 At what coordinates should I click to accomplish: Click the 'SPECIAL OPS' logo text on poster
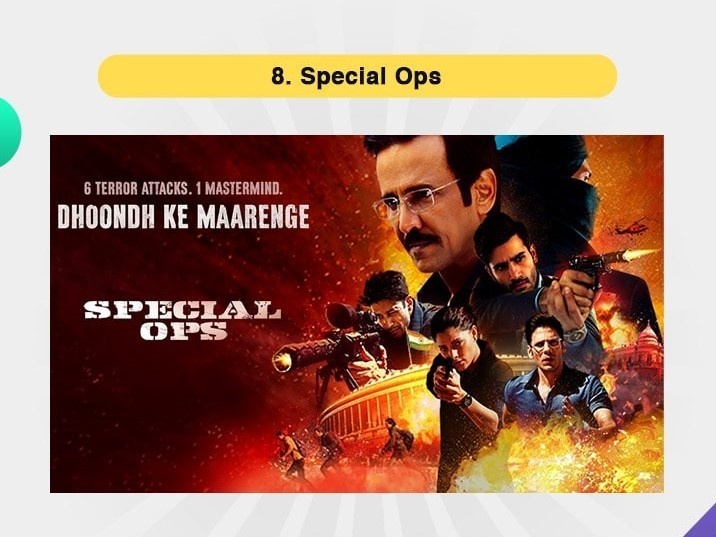(x=182, y=320)
